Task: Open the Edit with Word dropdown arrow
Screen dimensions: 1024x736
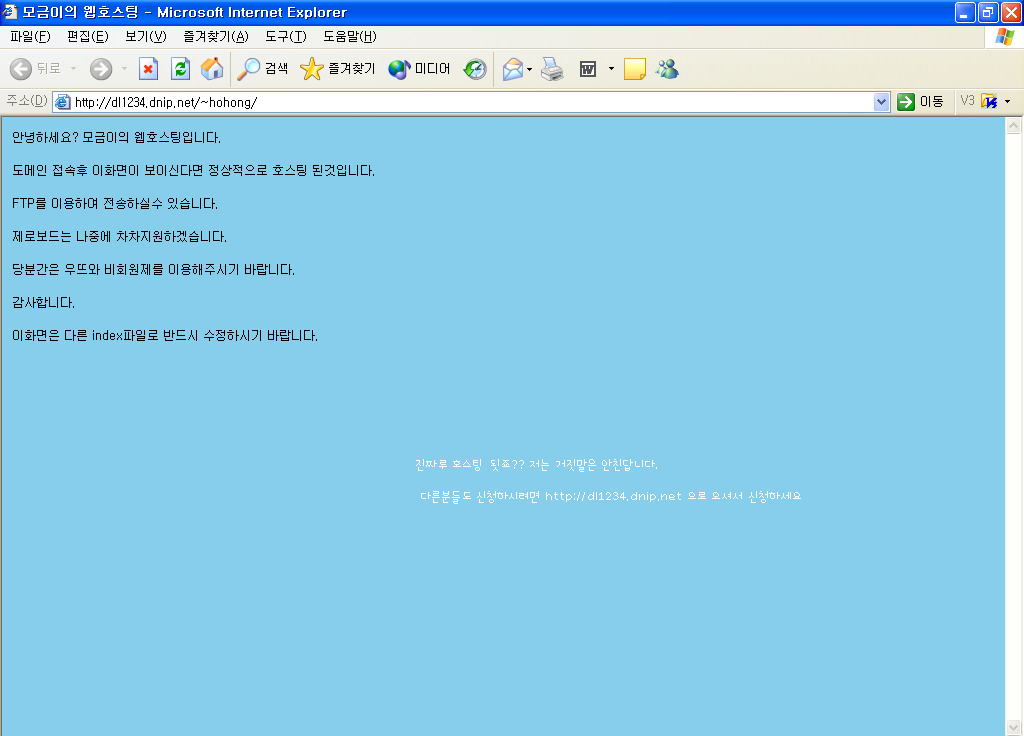Action: [611, 69]
